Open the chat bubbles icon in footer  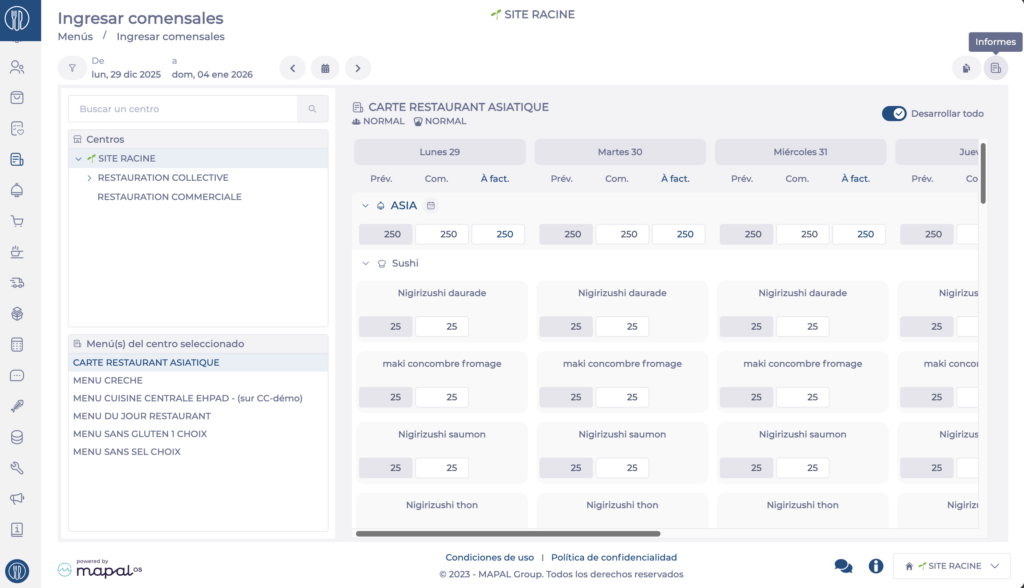(x=843, y=566)
